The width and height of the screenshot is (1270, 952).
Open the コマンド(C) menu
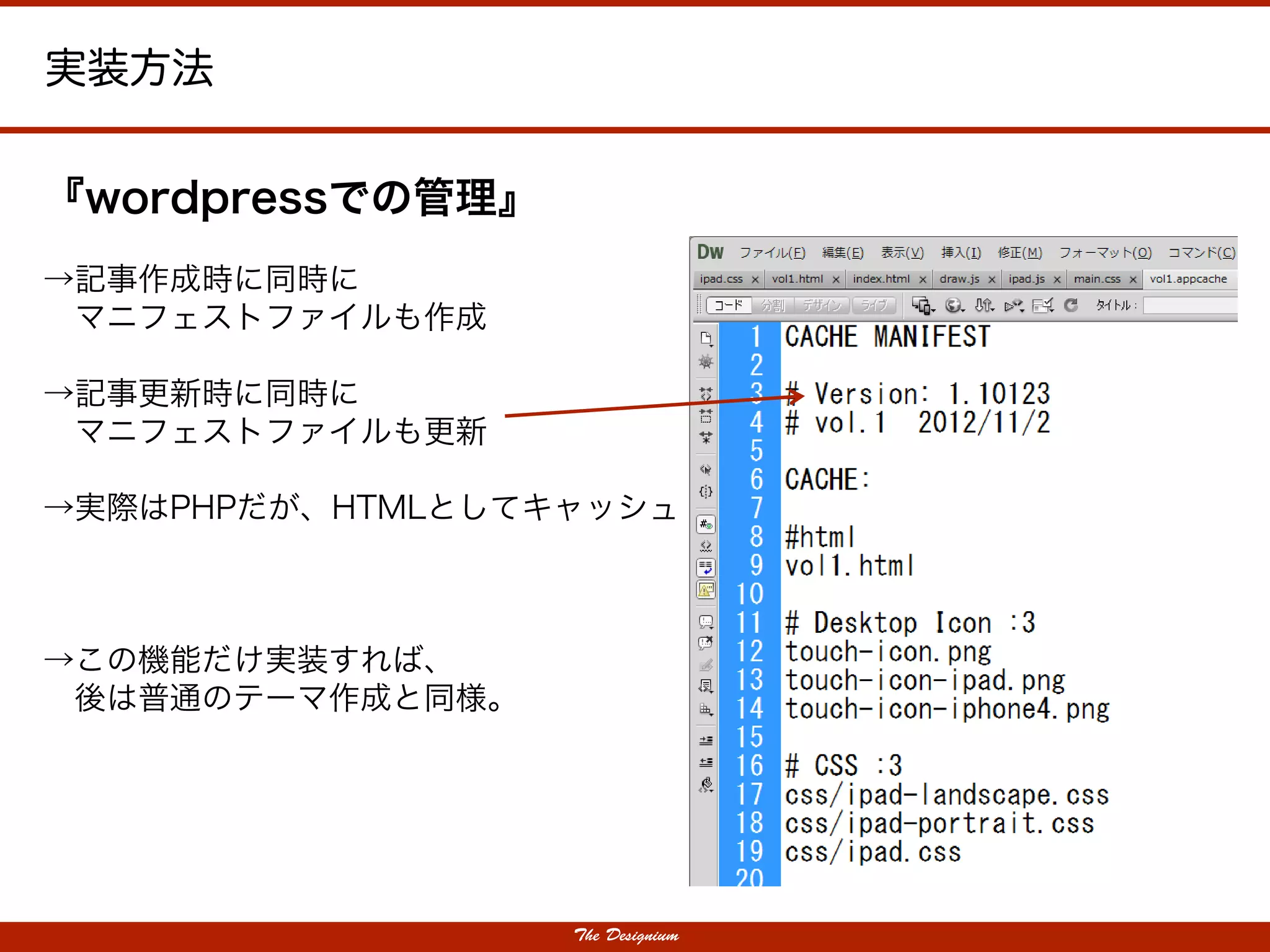tap(1202, 252)
